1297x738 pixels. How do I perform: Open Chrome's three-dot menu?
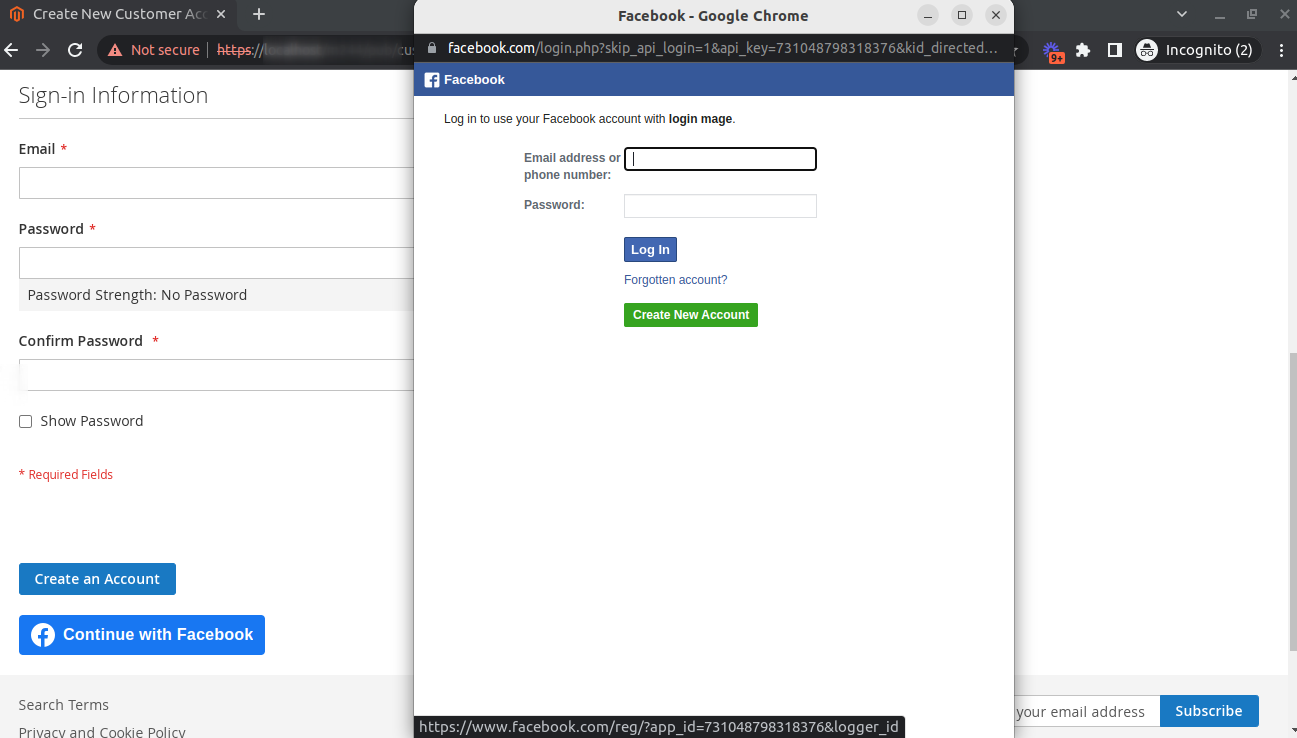click(1283, 49)
